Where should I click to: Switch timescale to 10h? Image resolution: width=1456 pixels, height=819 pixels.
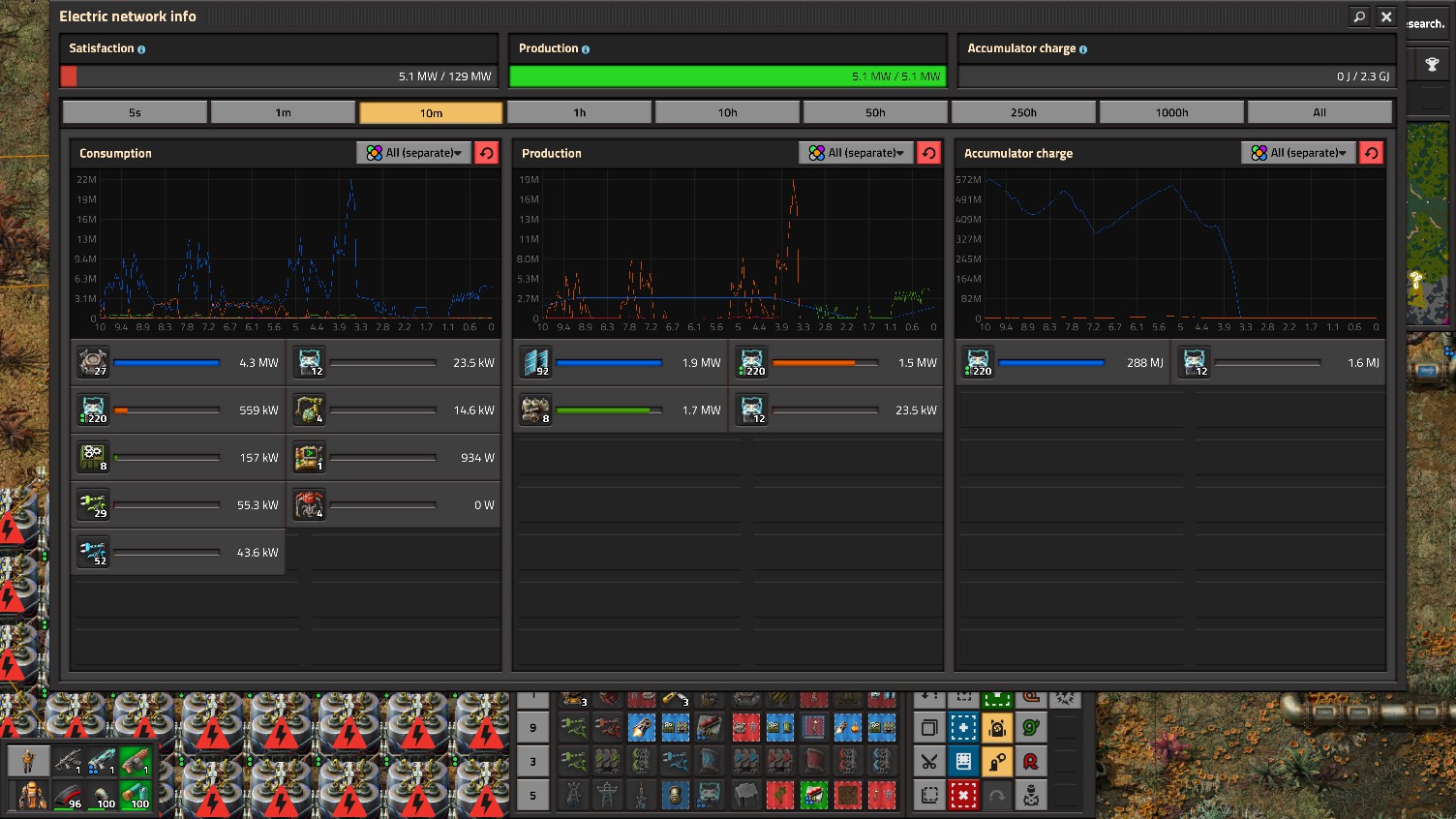(x=727, y=112)
